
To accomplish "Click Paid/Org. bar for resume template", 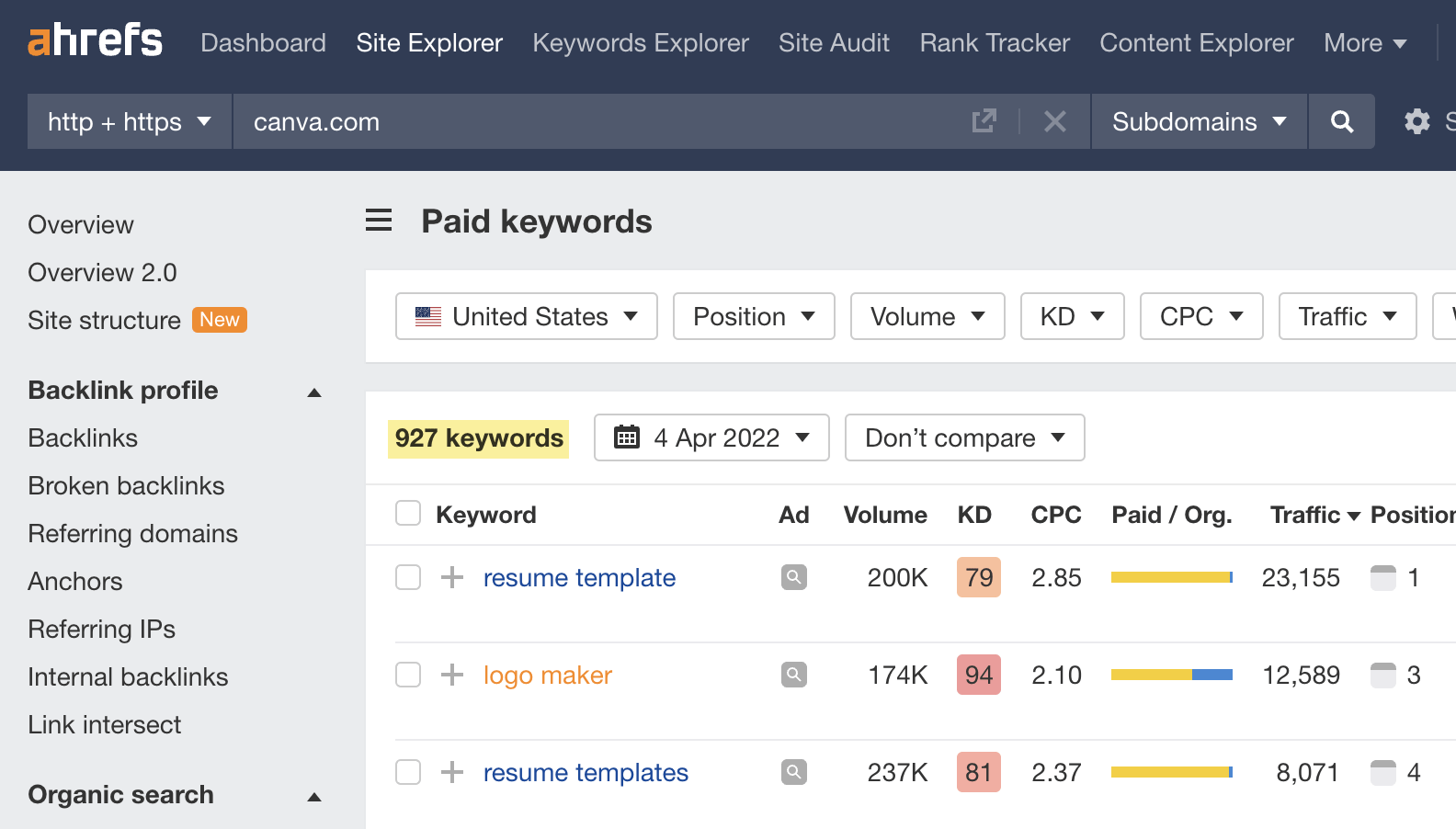I will 1172,577.
